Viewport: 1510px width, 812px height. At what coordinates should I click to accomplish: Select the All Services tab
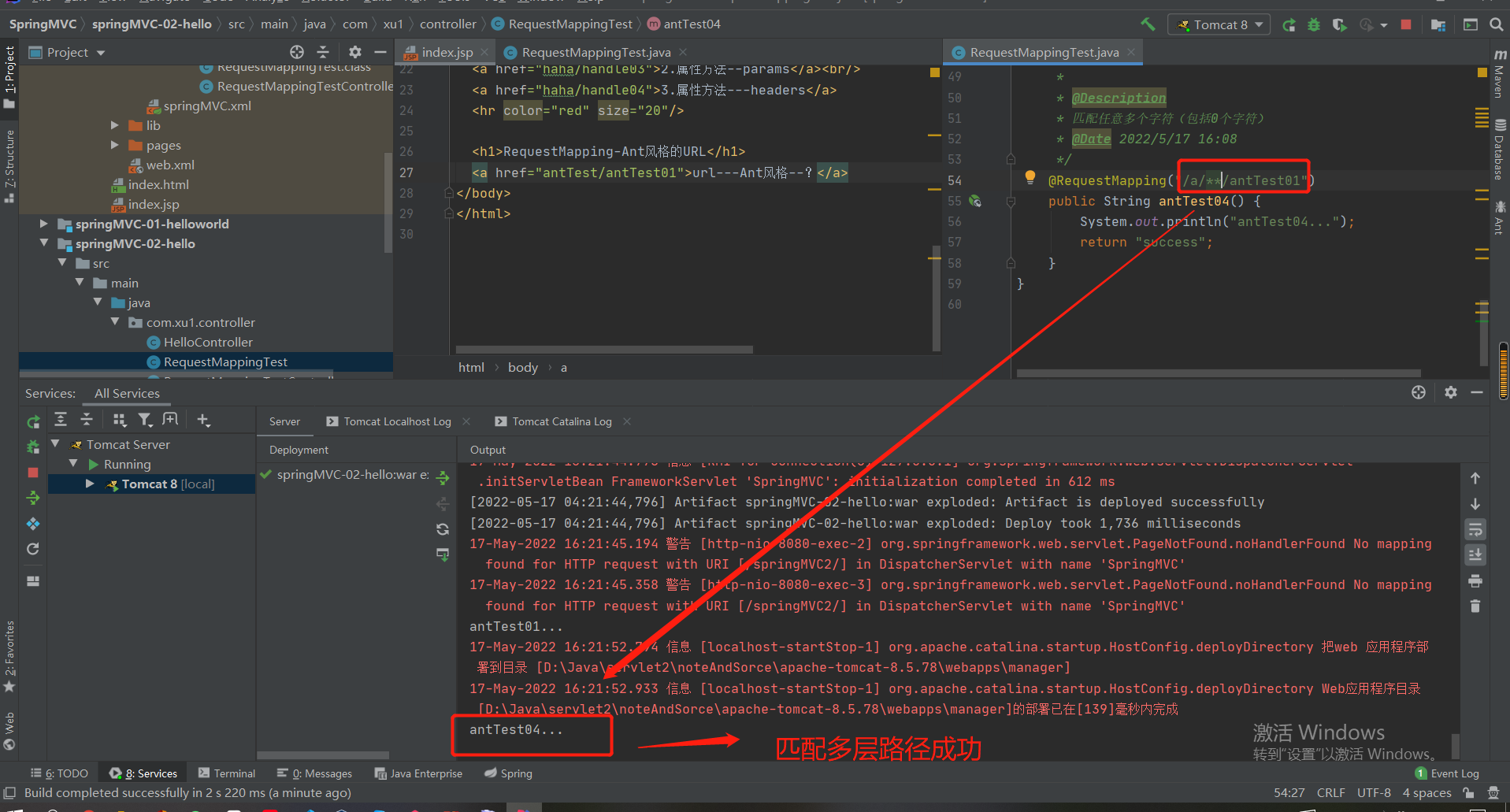(x=127, y=393)
